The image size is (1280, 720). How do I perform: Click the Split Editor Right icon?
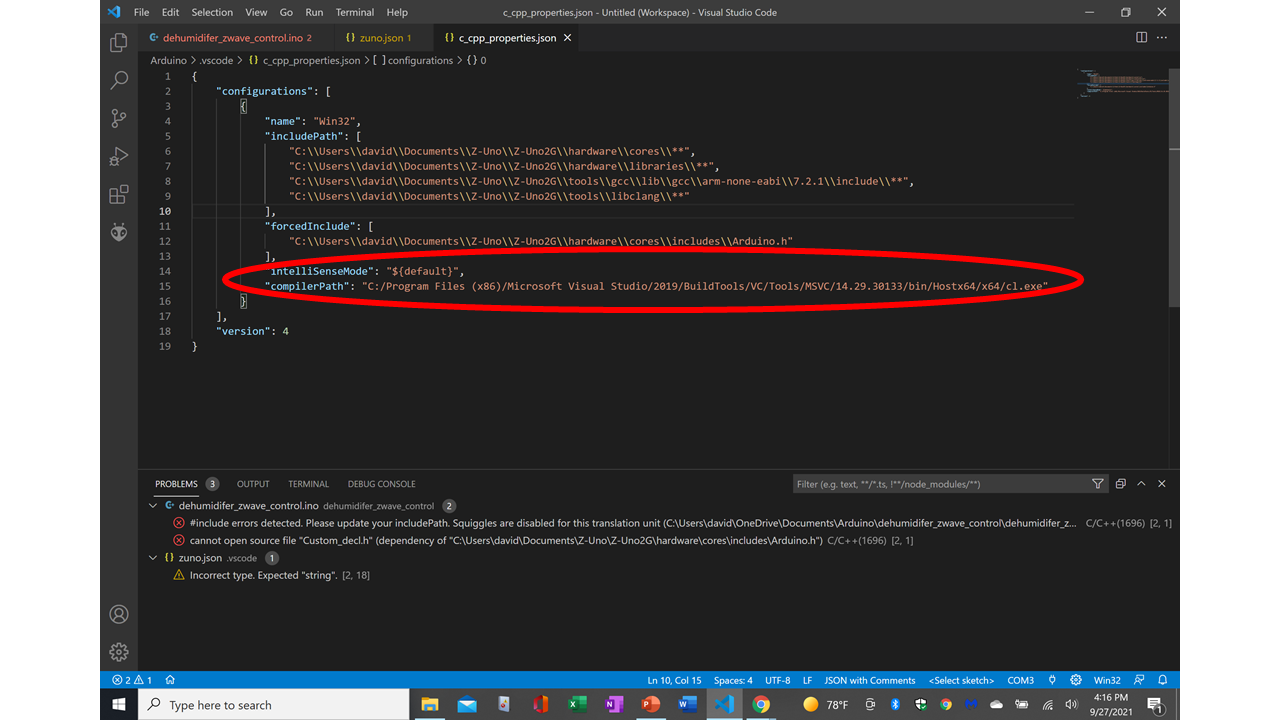pyautogui.click(x=1141, y=37)
